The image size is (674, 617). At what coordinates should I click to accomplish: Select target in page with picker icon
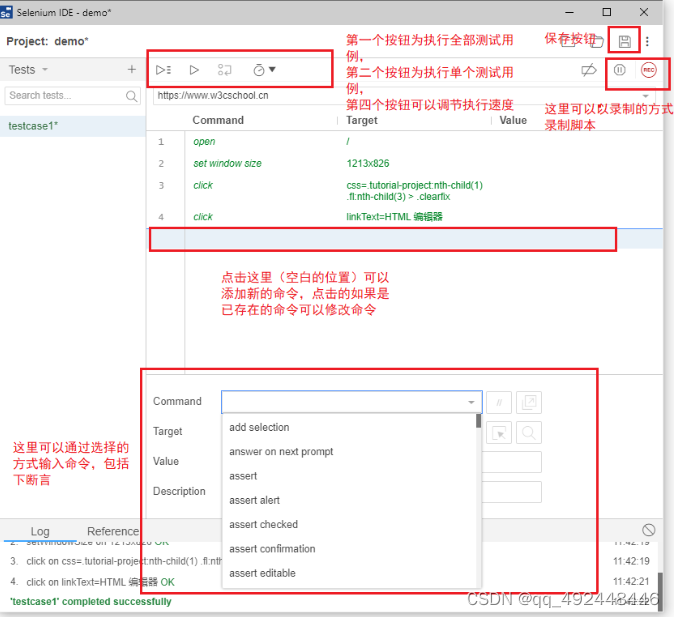[x=499, y=433]
